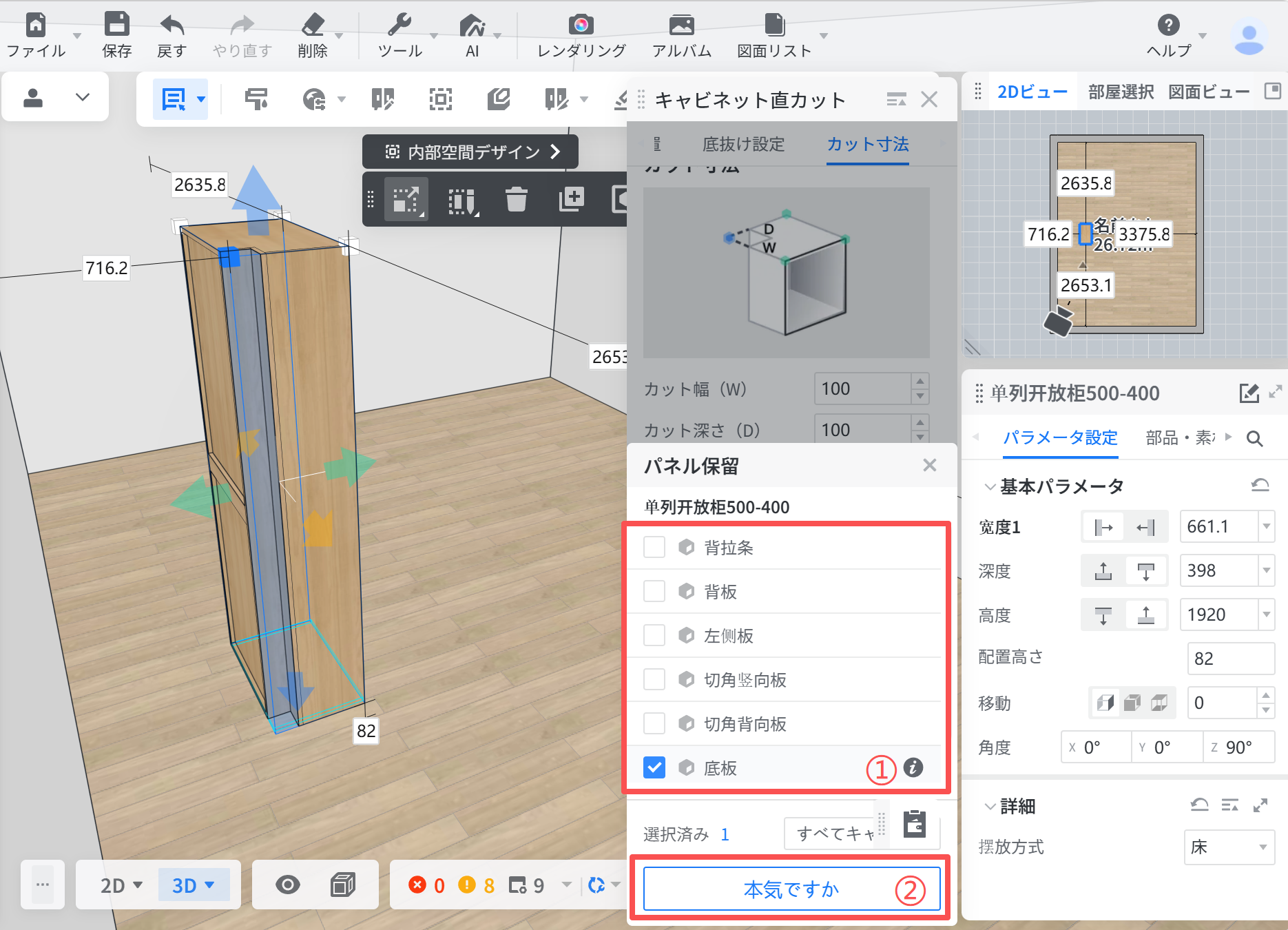Switch to パラメータ設定 tab
This screenshot has height=930, width=1288.
click(x=1060, y=437)
